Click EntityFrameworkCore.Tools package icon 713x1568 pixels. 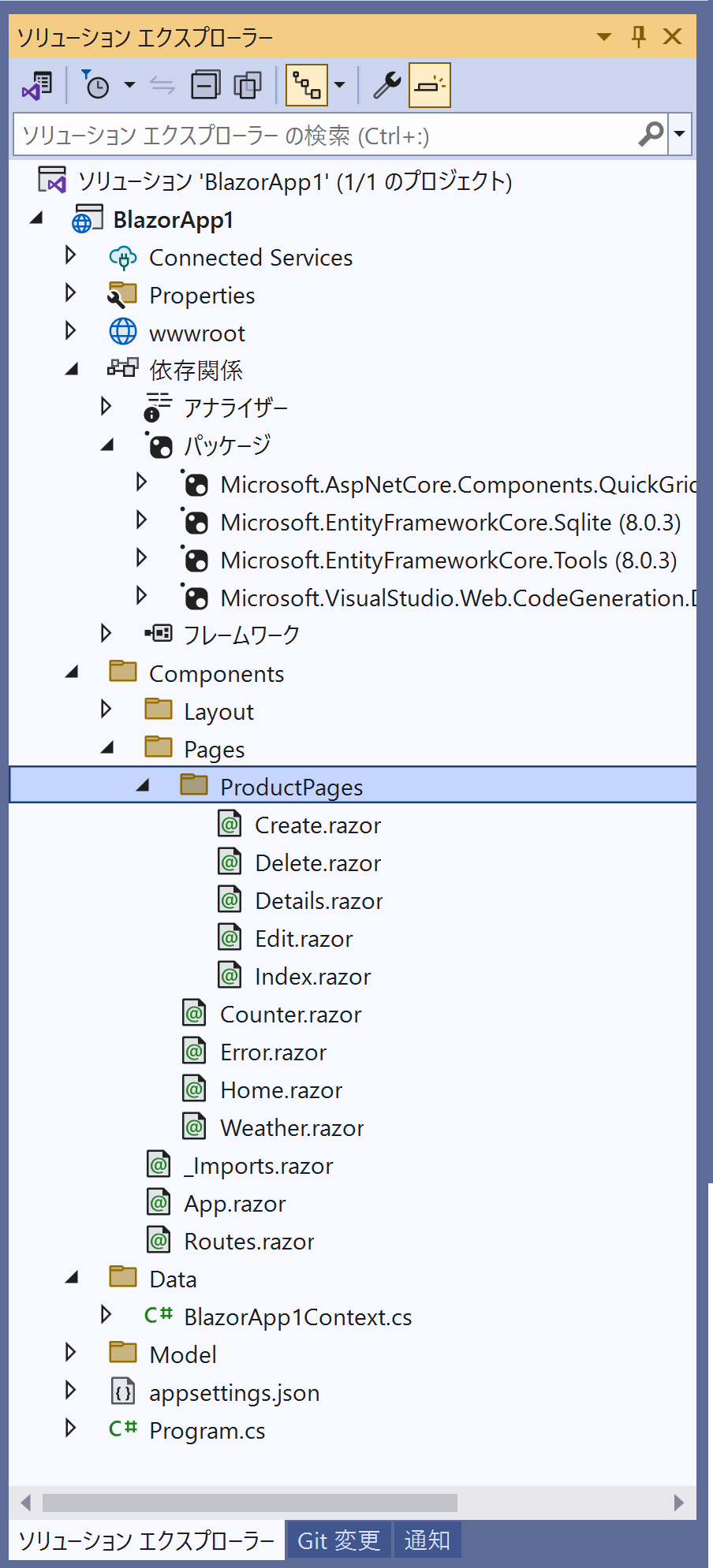(x=194, y=559)
